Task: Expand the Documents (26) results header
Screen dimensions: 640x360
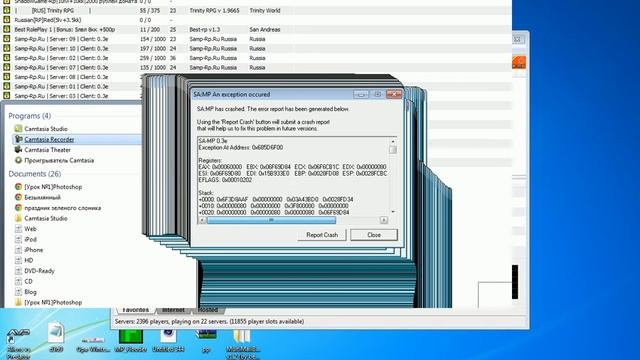Action: click(35, 174)
